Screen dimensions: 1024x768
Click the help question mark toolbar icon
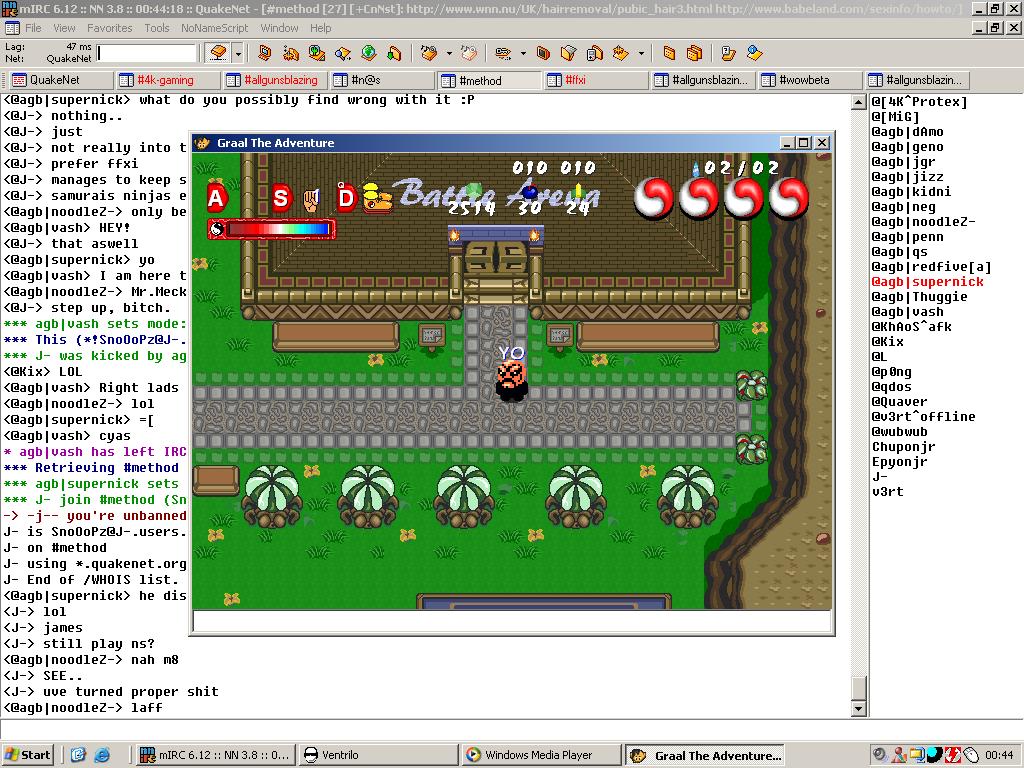728,53
